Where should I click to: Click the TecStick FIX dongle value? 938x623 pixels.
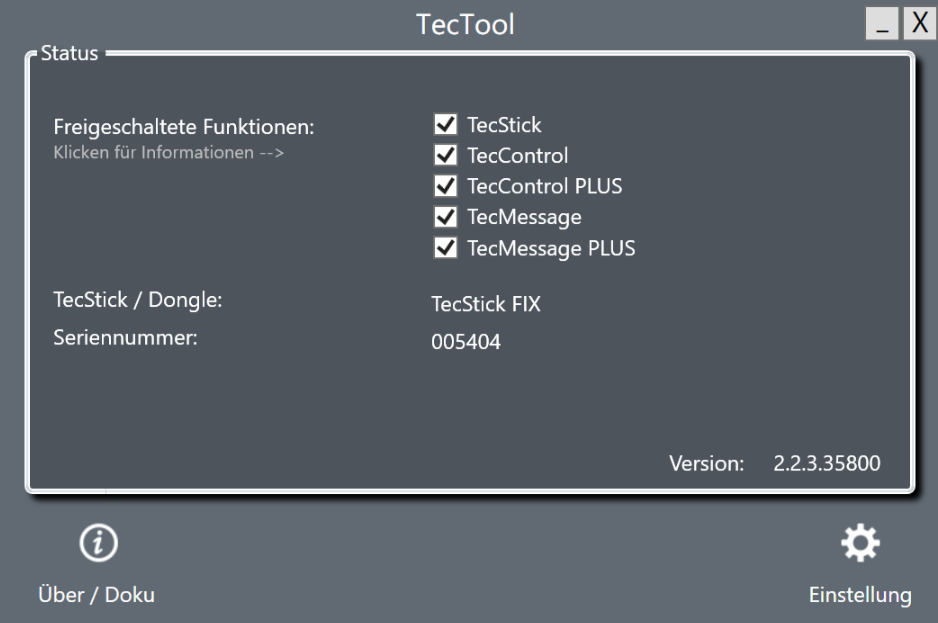pos(486,304)
